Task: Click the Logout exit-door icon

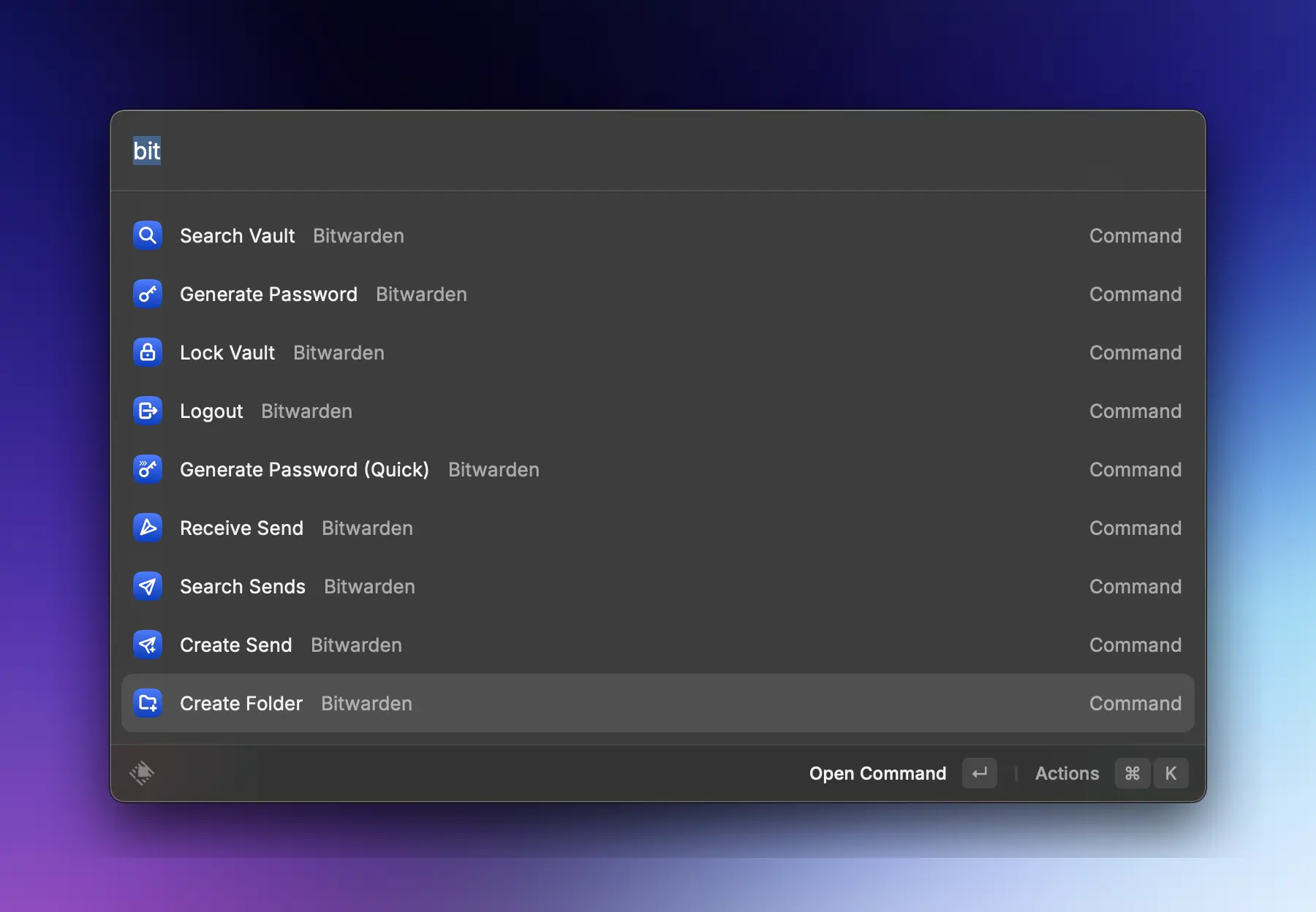Action: (x=147, y=411)
